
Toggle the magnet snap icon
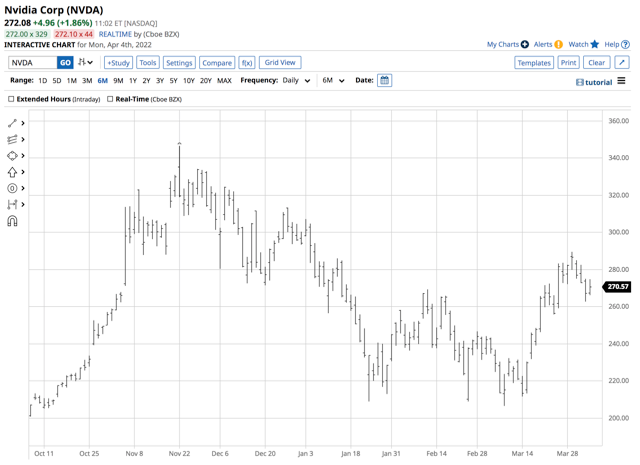click(x=12, y=221)
